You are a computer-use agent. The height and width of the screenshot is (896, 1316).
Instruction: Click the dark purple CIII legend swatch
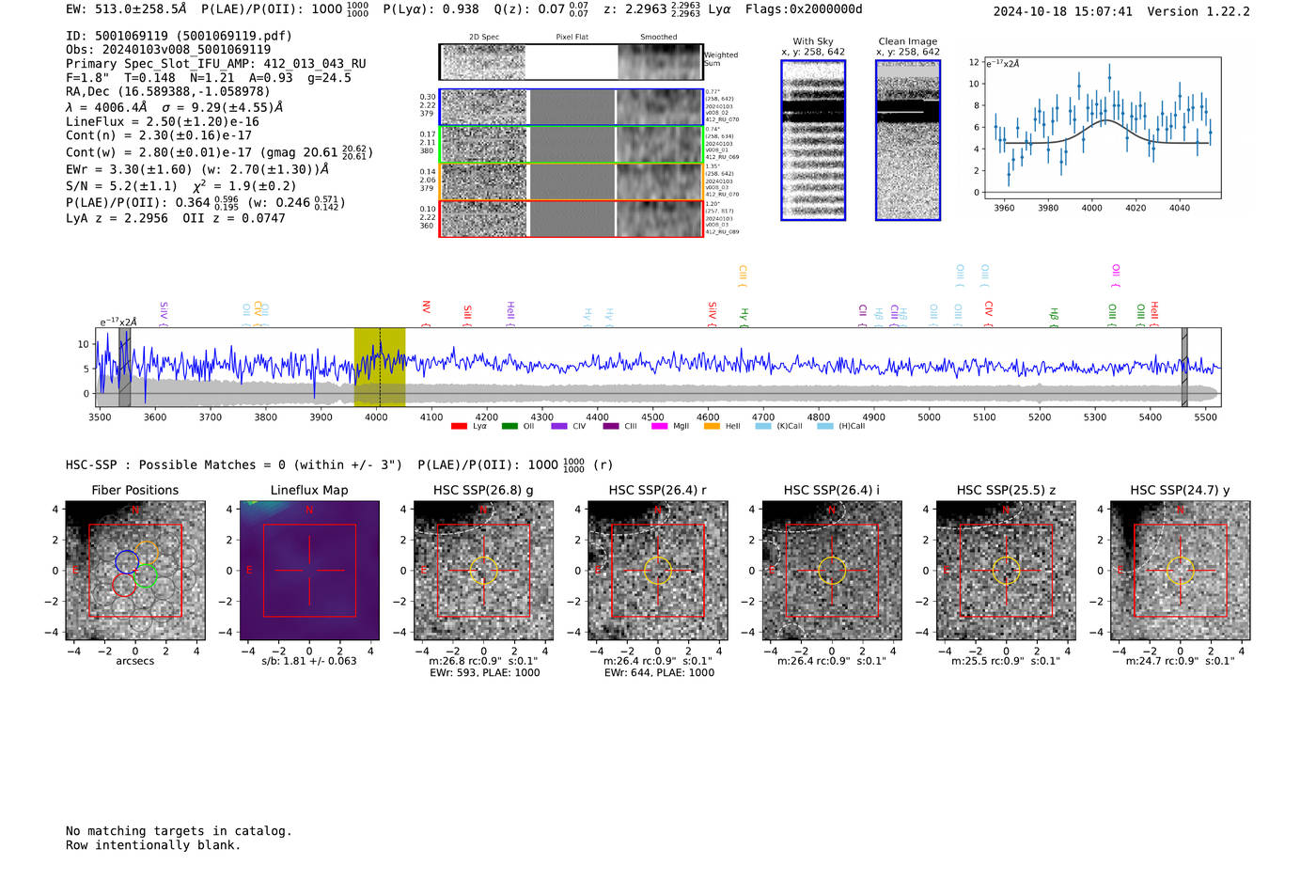pyautogui.click(x=611, y=426)
